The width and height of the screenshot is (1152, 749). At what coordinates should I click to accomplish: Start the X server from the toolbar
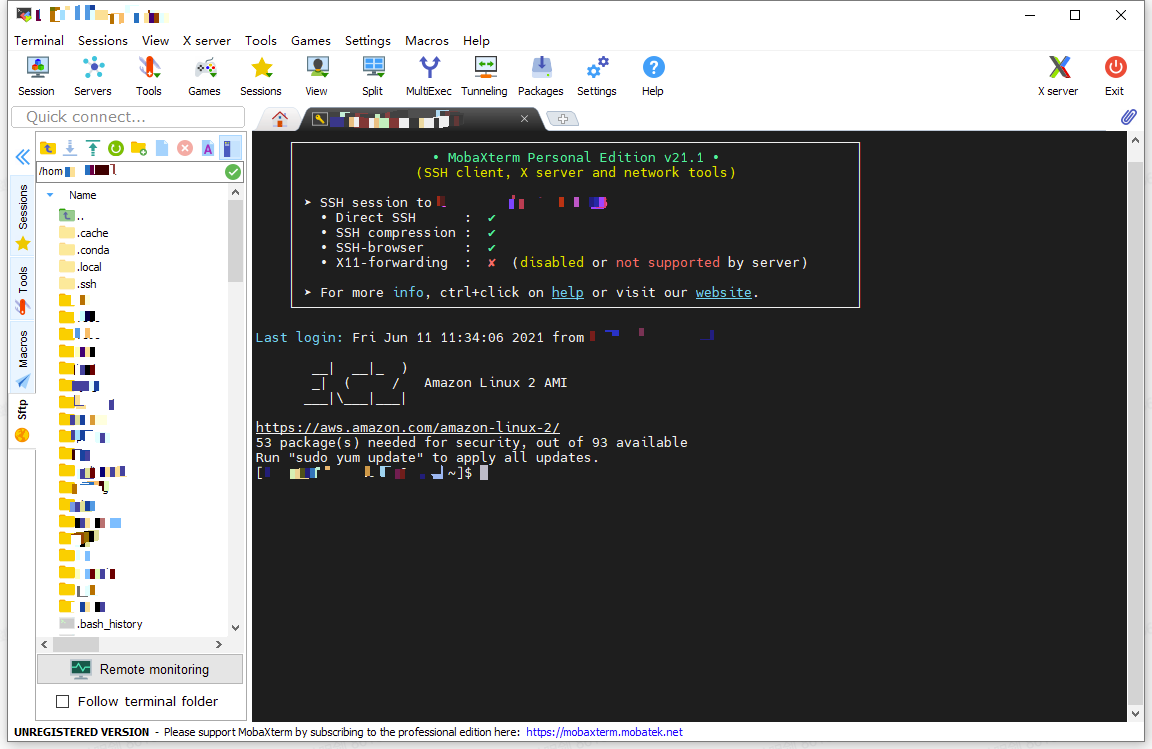(1058, 76)
